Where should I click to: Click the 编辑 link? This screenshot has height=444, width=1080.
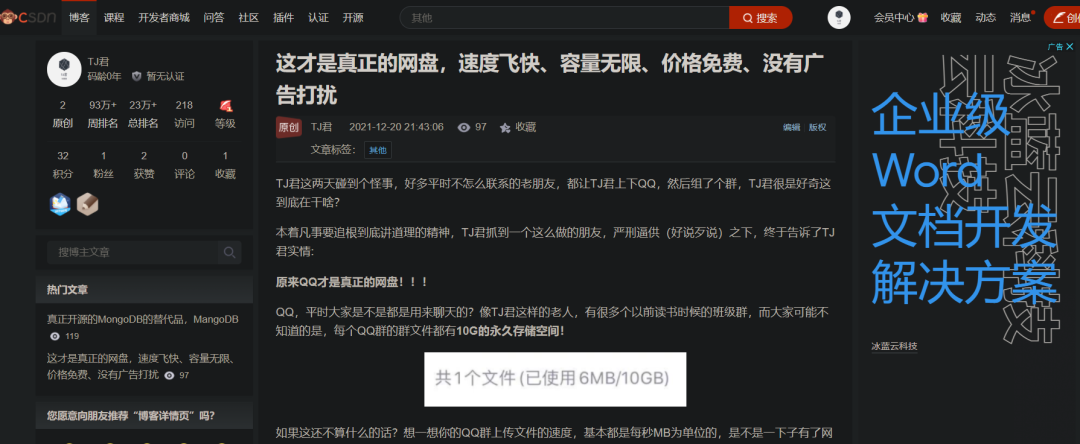click(791, 127)
